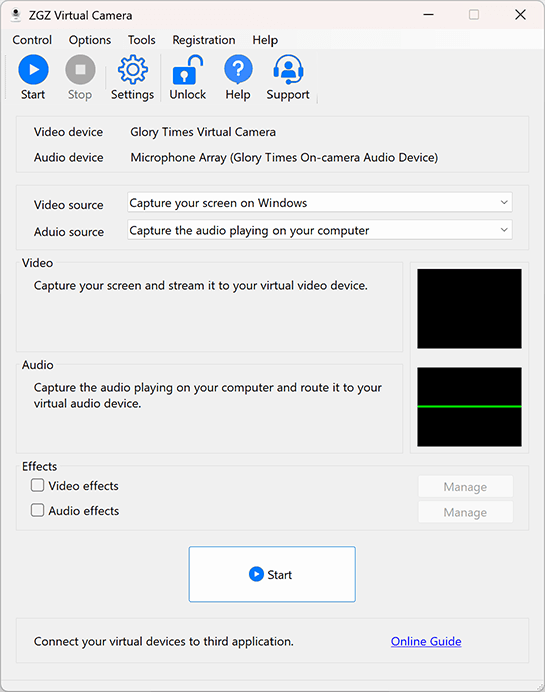Open the Registration menu
This screenshot has height=692, width=545.
coord(203,40)
